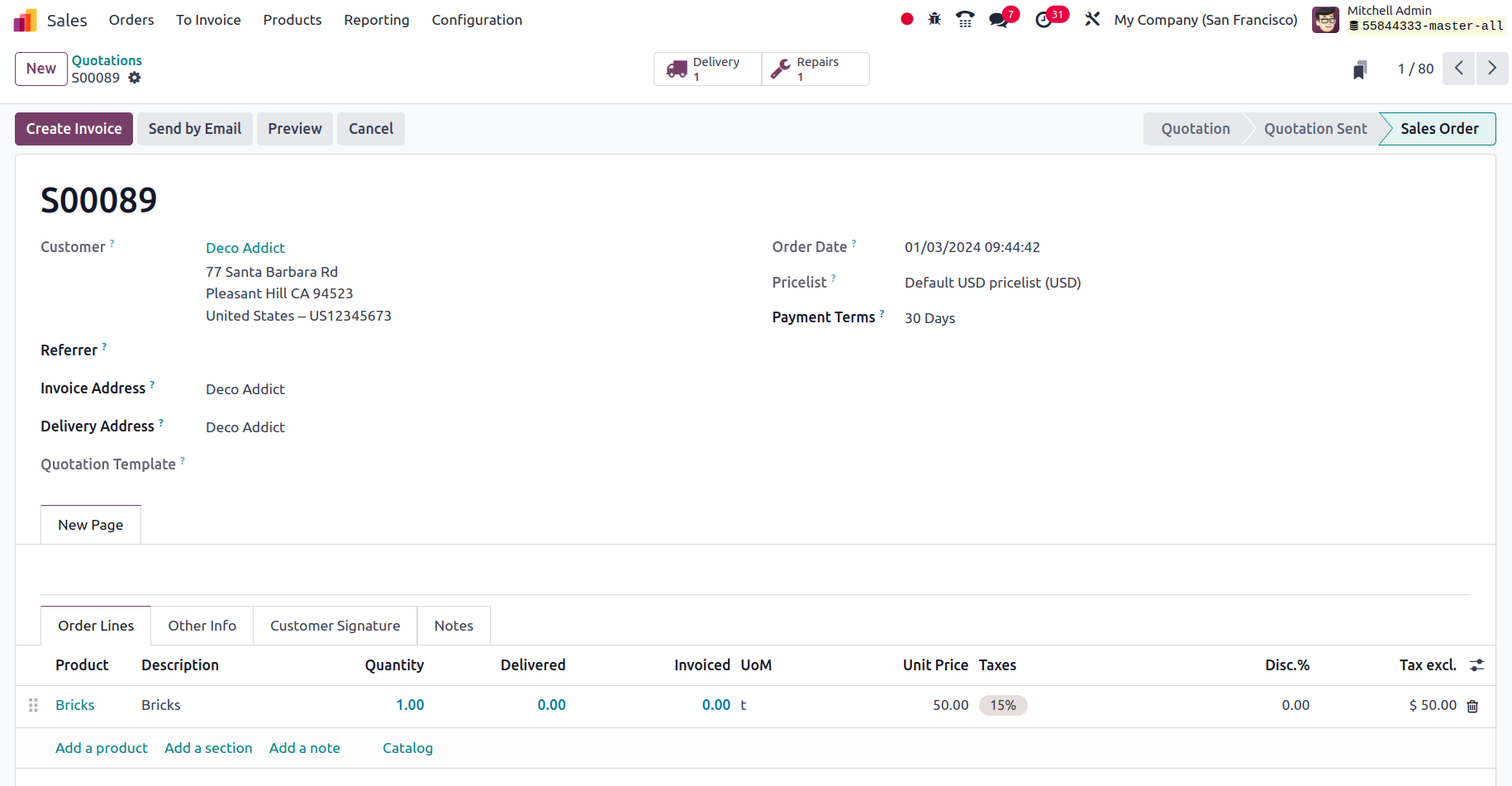Go to the next record arrow
This screenshot has width=1512, height=786.
pyautogui.click(x=1491, y=69)
